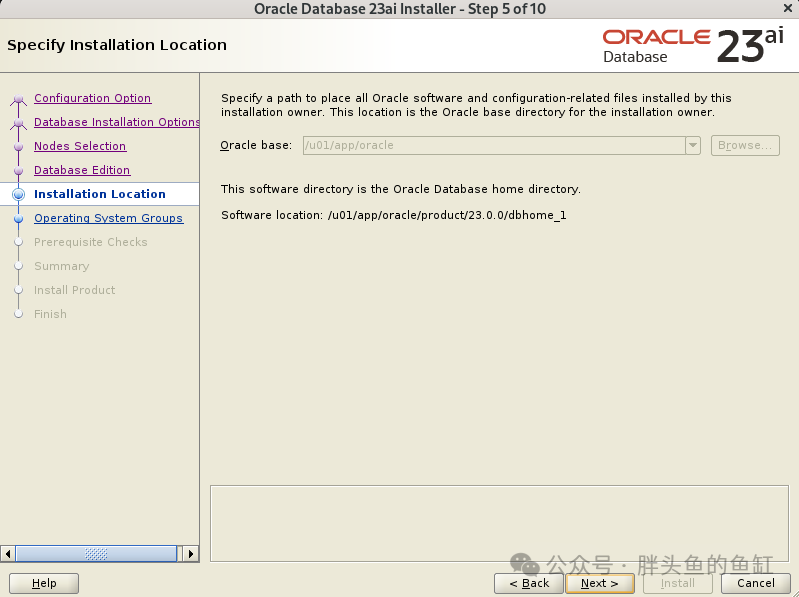Open the Help button
The height and width of the screenshot is (597, 799).
(44, 583)
